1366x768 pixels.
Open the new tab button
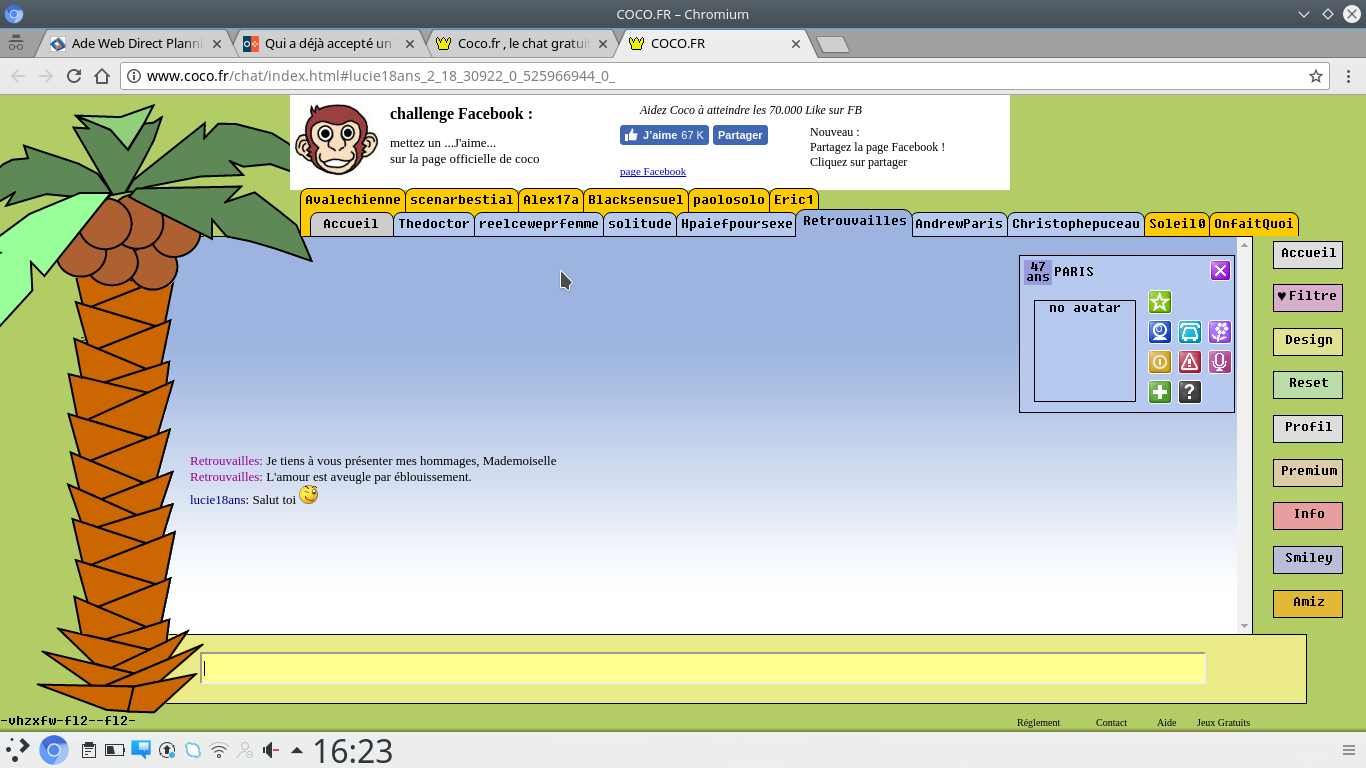pos(833,44)
